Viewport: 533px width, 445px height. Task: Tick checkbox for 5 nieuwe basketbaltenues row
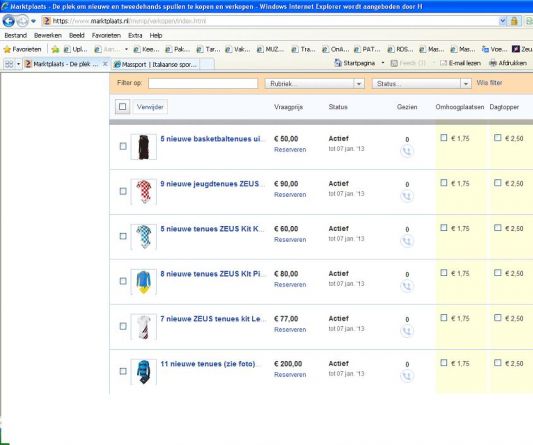tap(123, 146)
